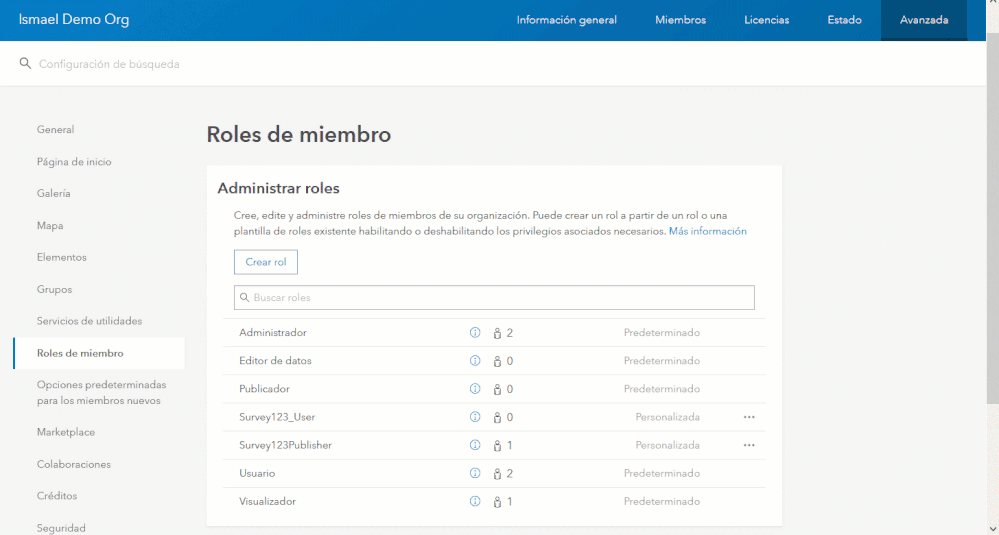Open info icon for Survey123Publisher role
999x535 pixels.
[x=475, y=445]
